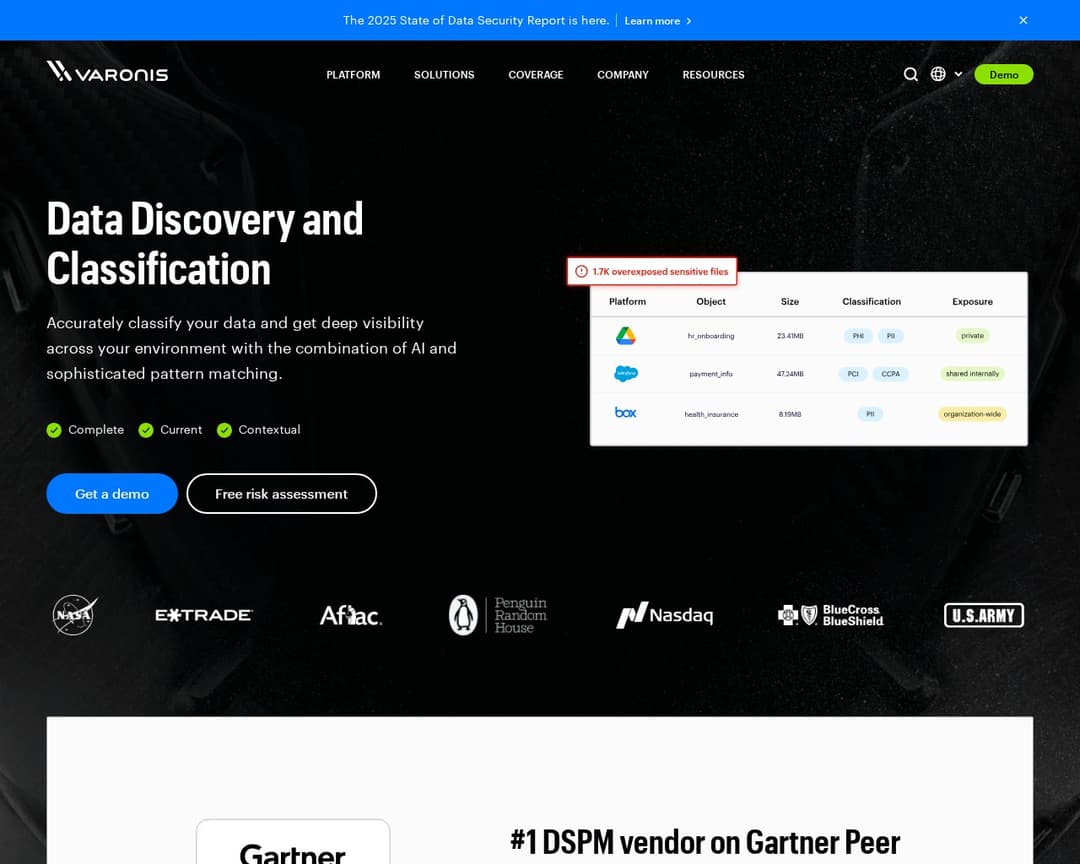Click the Exposure column header
The height and width of the screenshot is (864, 1080).
tap(973, 302)
